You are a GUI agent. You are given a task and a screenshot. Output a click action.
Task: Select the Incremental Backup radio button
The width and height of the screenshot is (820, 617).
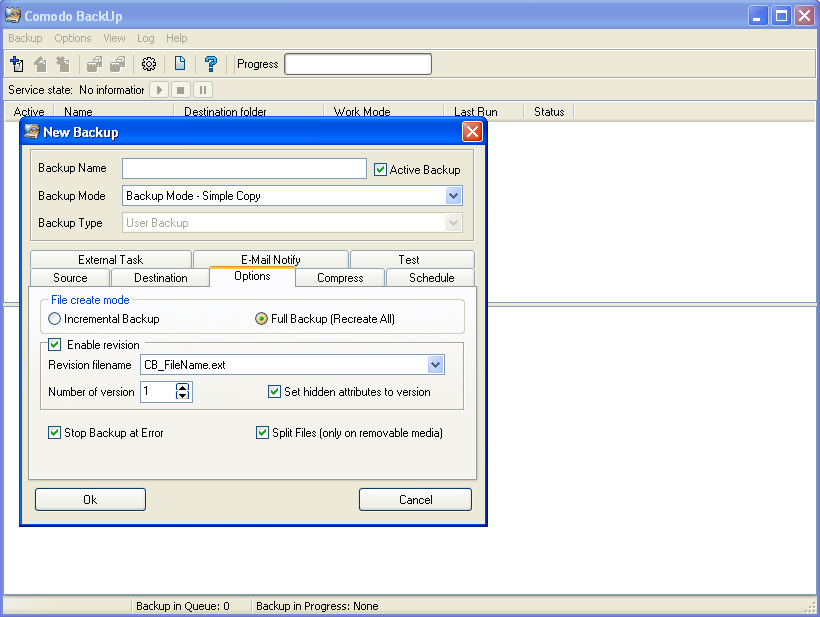54,318
